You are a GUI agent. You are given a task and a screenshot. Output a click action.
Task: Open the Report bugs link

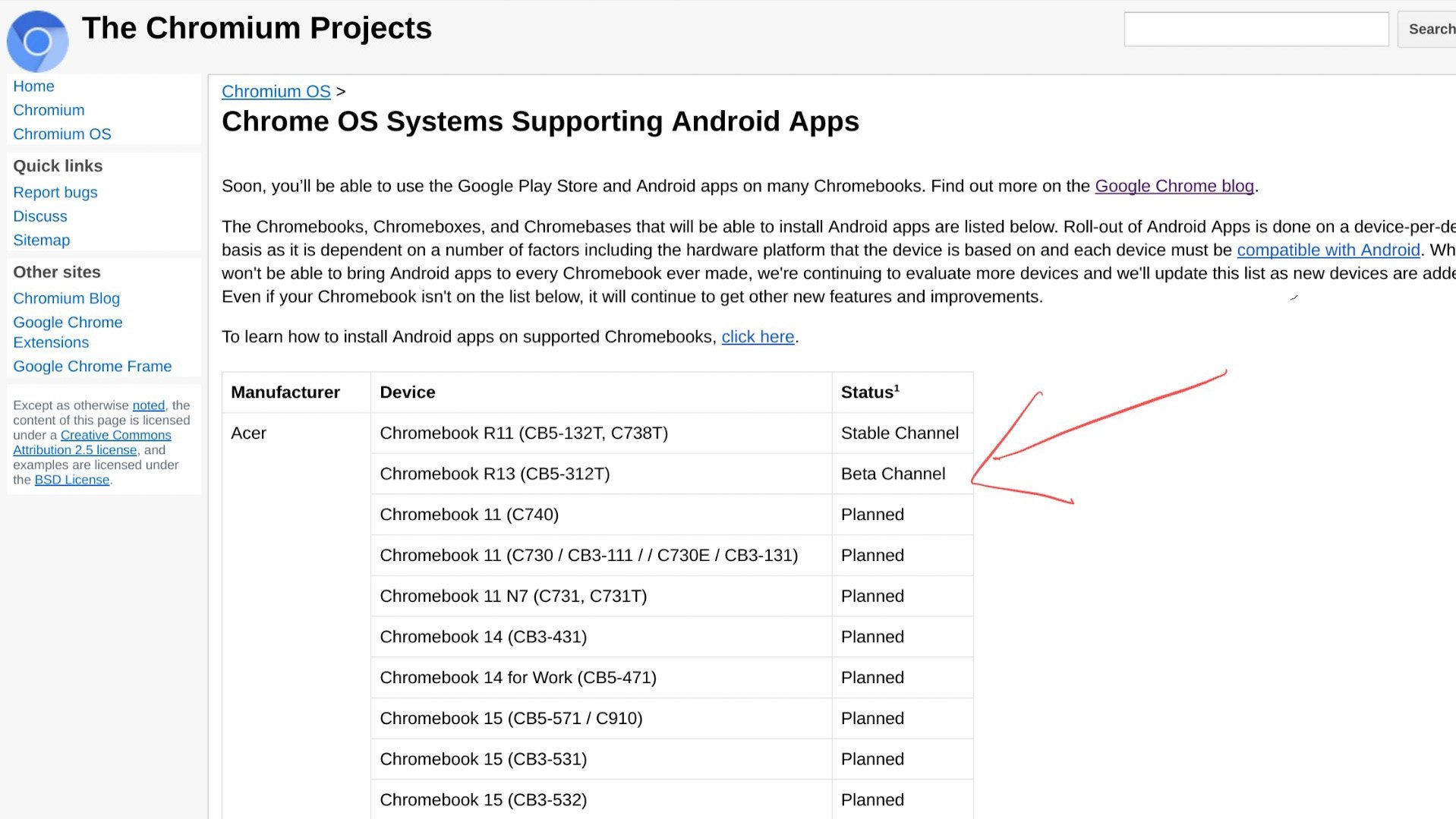tap(55, 192)
